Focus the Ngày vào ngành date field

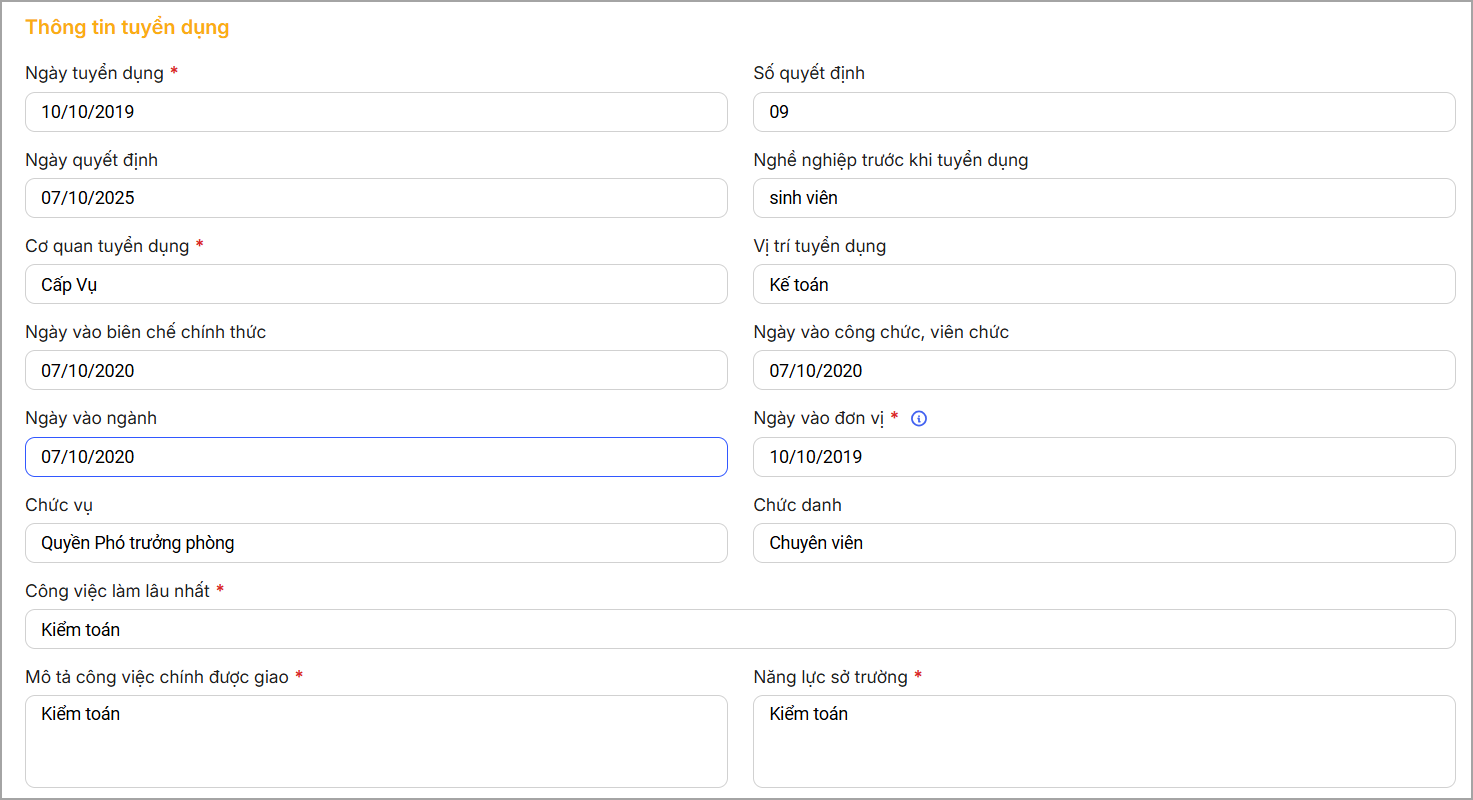(x=376, y=457)
